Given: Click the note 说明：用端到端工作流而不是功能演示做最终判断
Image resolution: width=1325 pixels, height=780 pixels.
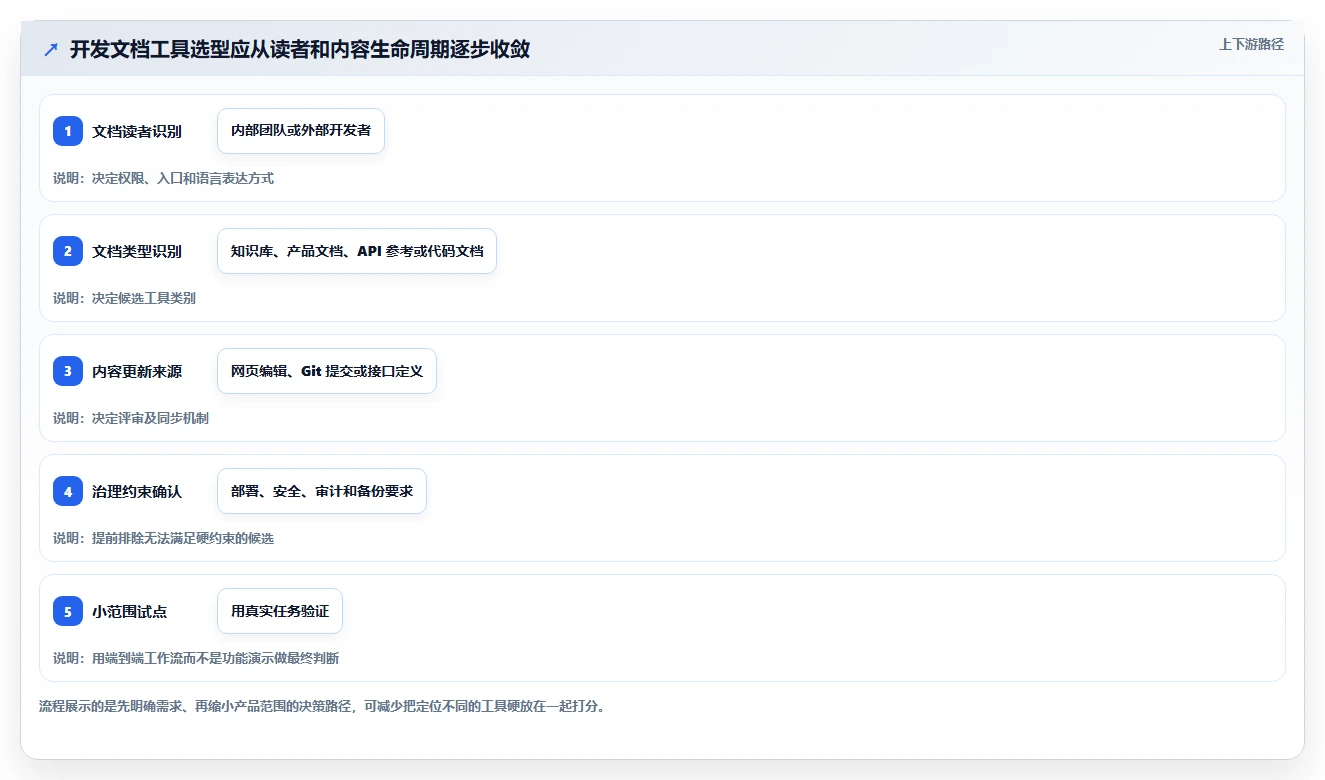Looking at the screenshot, I should (x=196, y=658).
